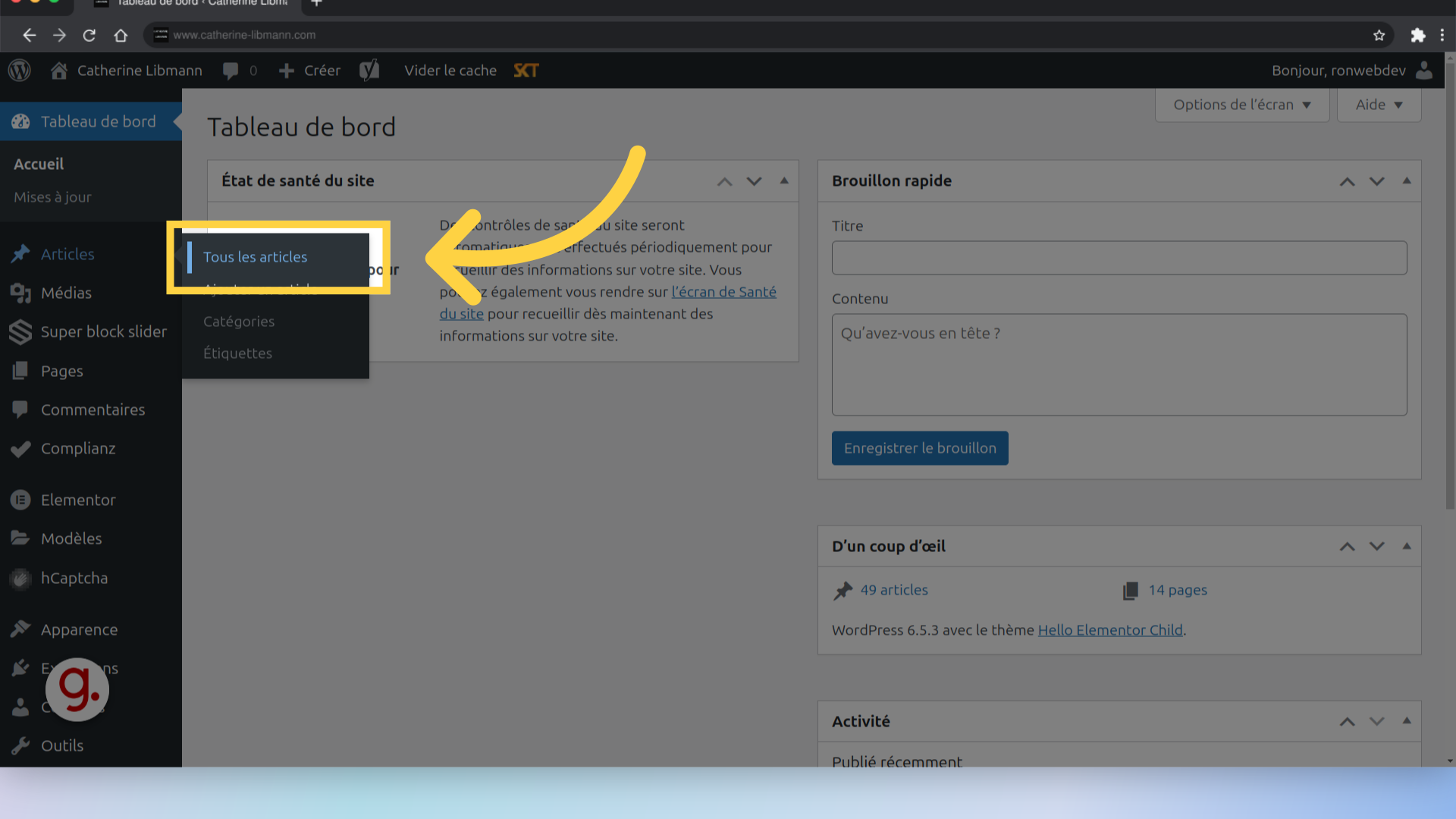Open Accueil under Tableau de bord

[39, 164]
